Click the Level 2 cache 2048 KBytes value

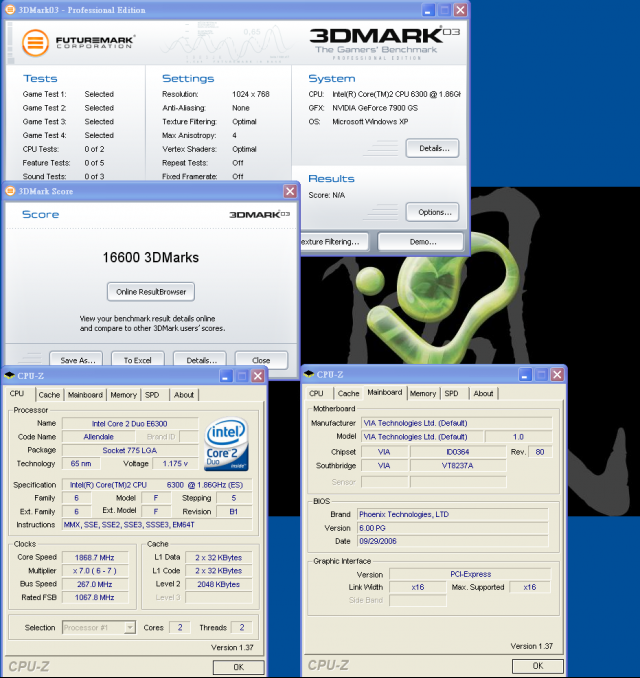[218, 584]
